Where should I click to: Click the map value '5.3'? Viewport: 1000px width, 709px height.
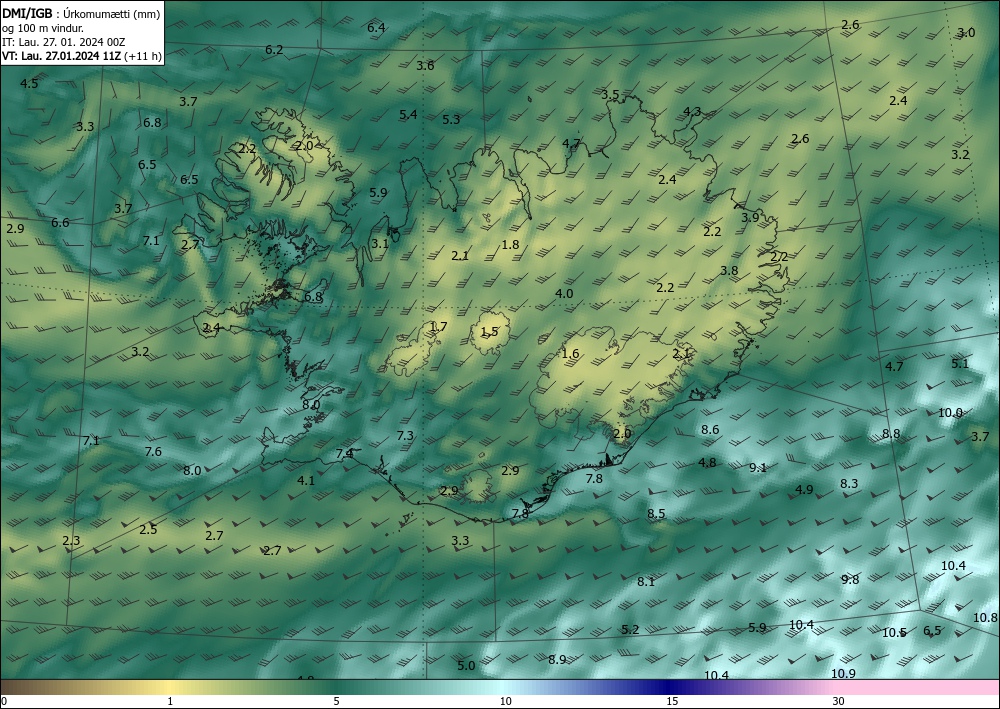pyautogui.click(x=451, y=119)
